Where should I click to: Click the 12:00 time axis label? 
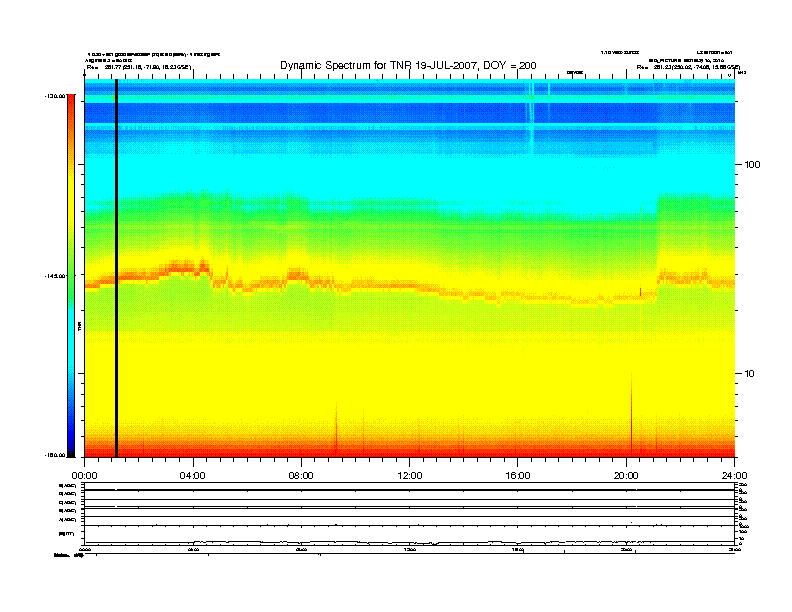410,476
